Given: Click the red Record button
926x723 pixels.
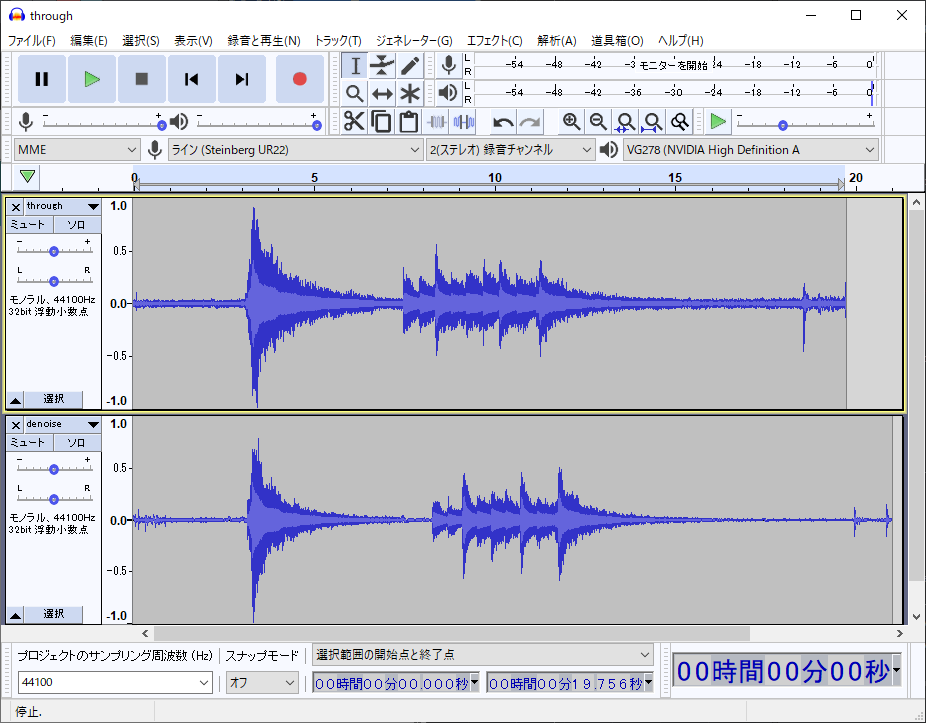Looking at the screenshot, I should [x=299, y=79].
